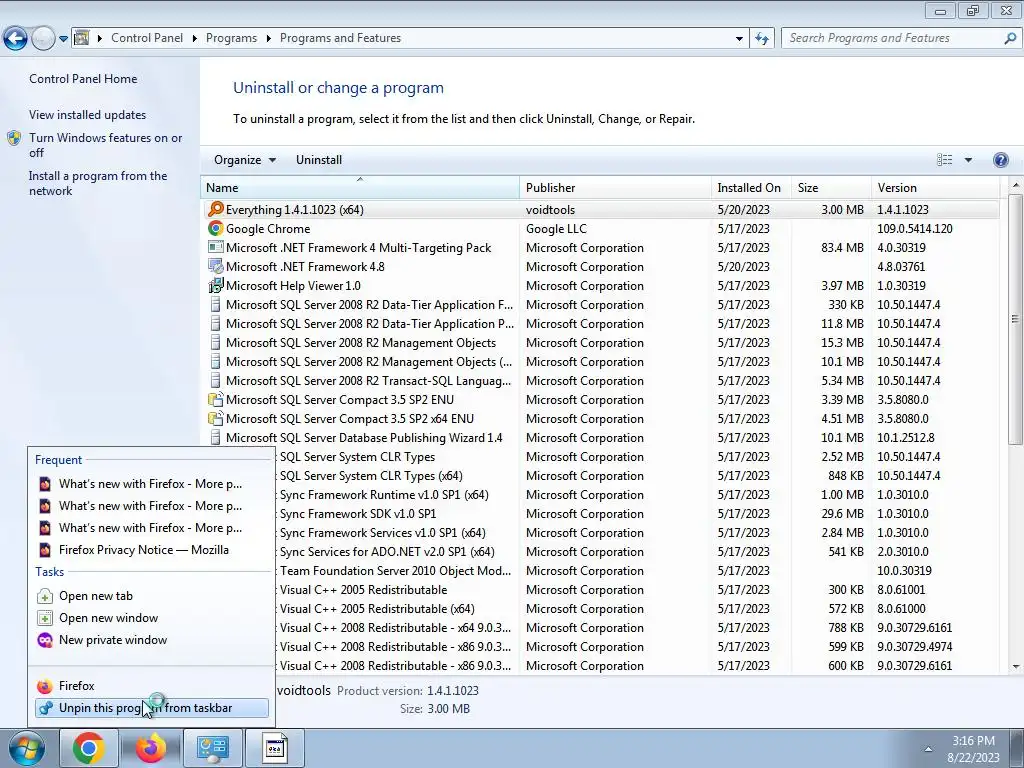Click the .NET Framework 4 Multi-Targeting Pack icon

point(216,248)
